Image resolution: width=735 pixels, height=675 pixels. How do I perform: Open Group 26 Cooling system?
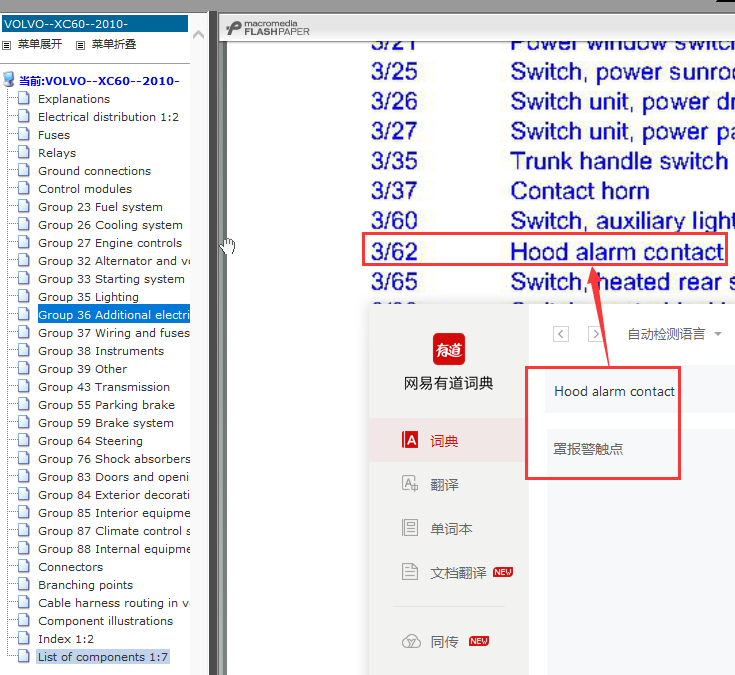(110, 225)
